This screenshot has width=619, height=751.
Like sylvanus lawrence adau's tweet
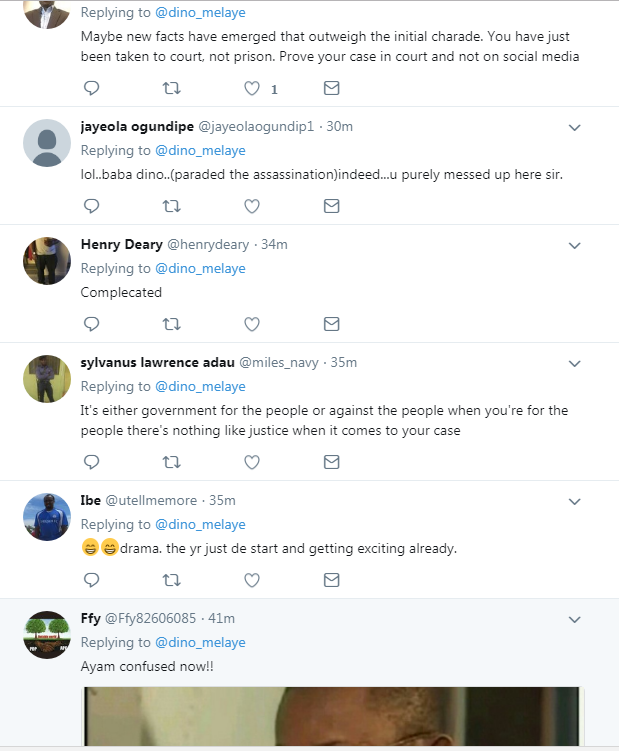click(252, 462)
